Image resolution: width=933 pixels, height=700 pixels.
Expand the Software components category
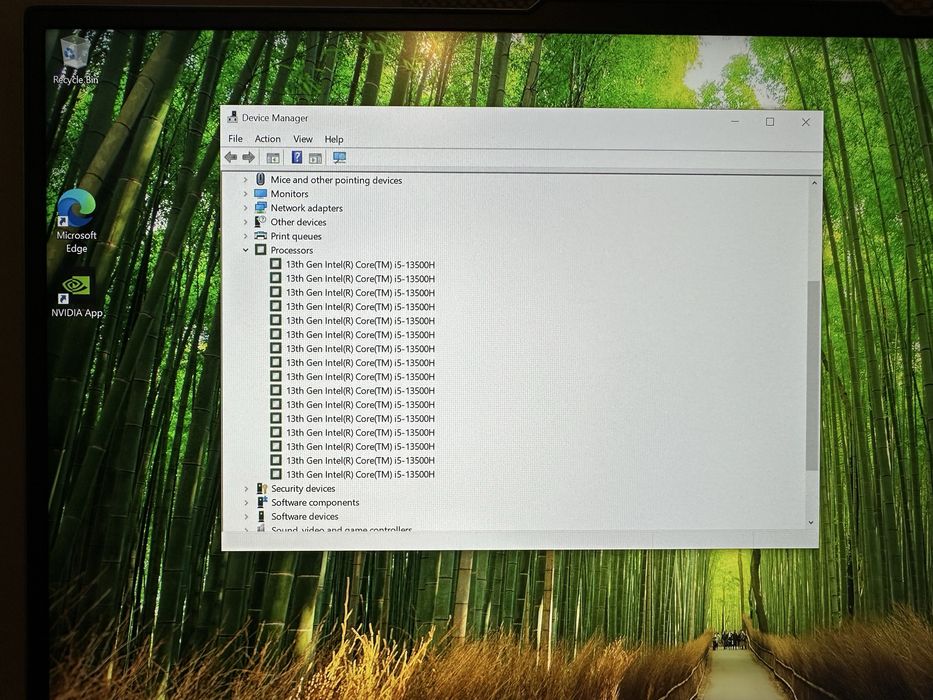pos(246,502)
